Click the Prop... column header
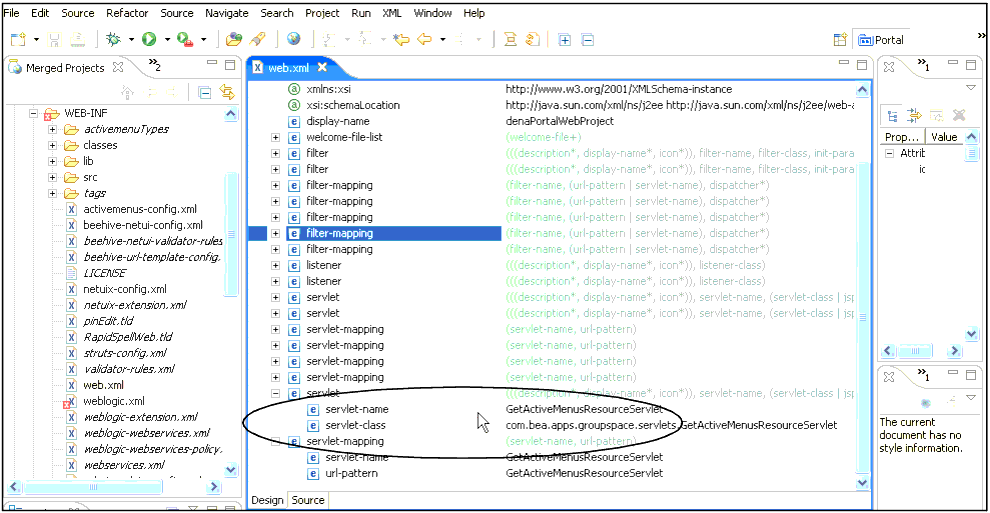Screen dimensions: 990x513 902,137
